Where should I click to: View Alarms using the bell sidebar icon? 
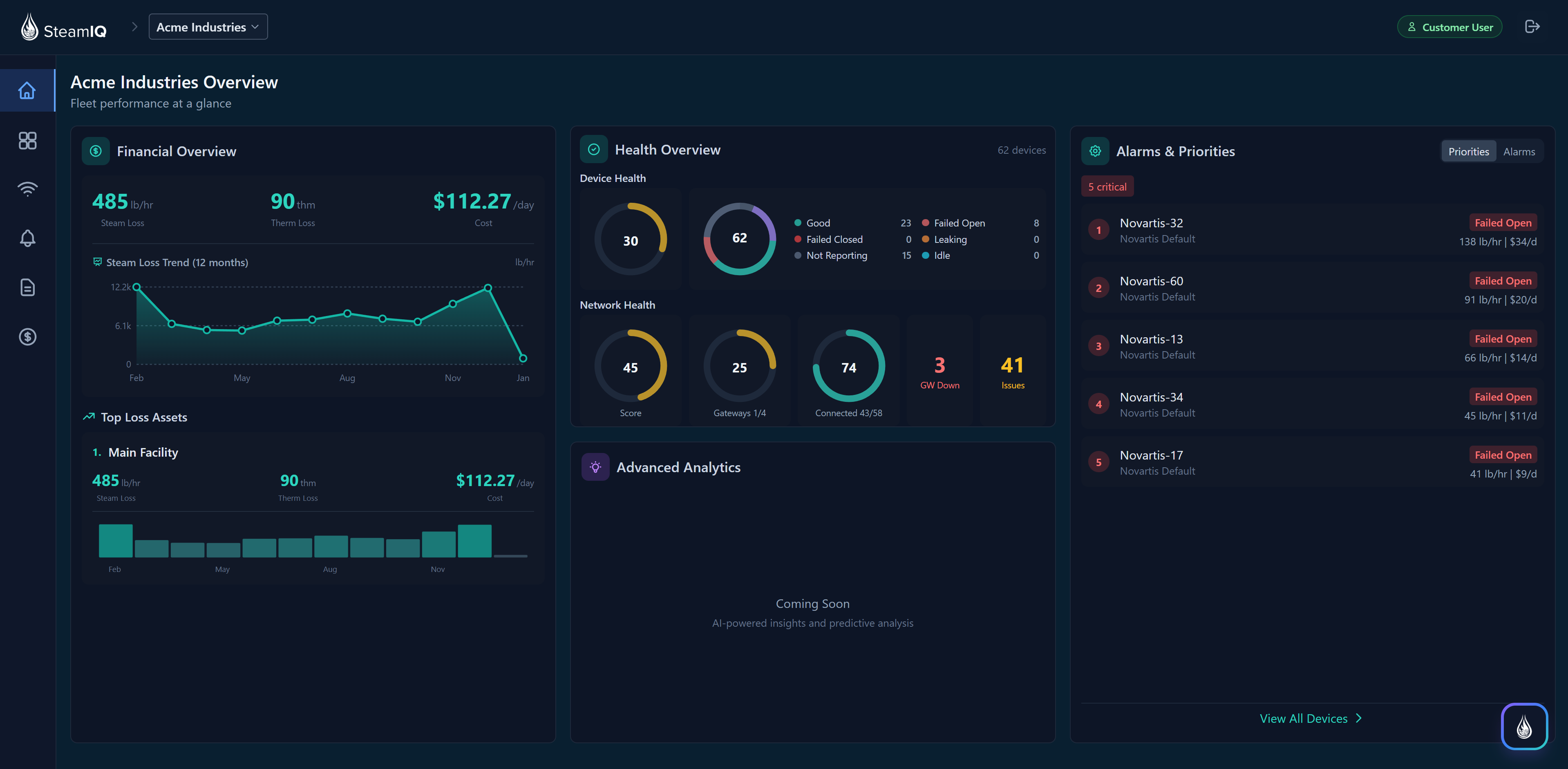(27, 238)
